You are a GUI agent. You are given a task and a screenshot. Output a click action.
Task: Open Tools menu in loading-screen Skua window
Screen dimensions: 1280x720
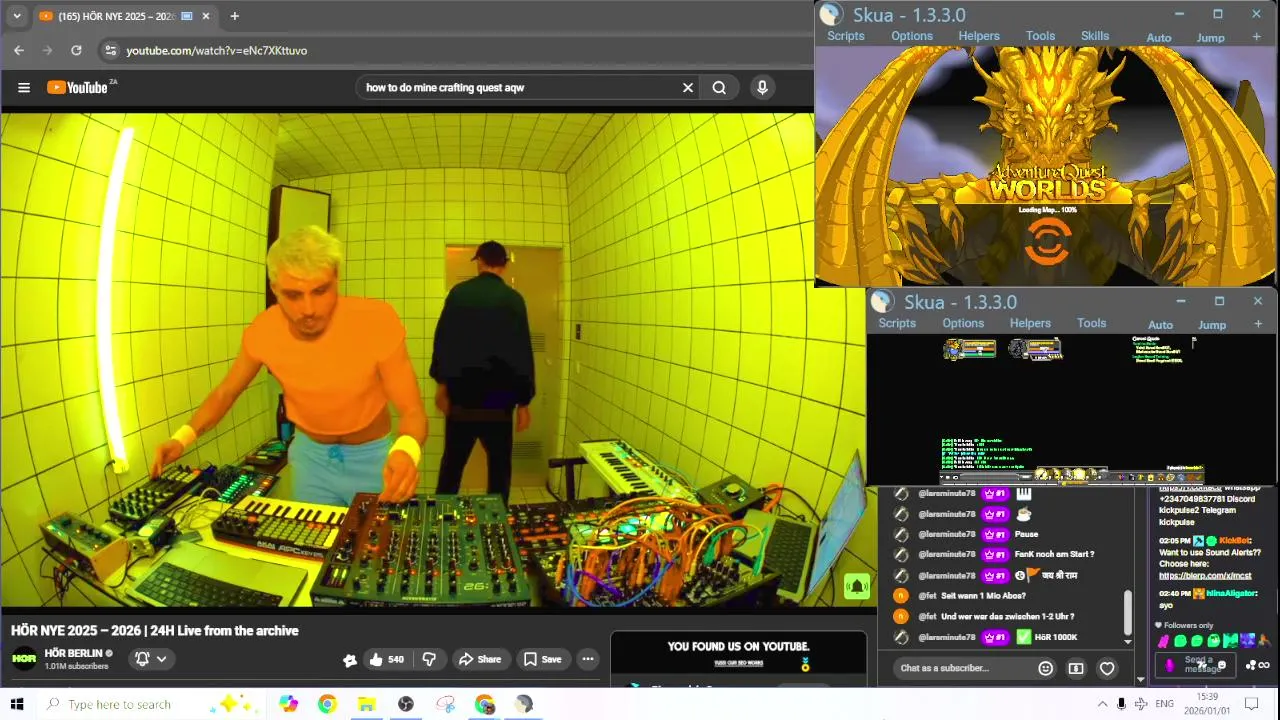pyautogui.click(x=1040, y=36)
